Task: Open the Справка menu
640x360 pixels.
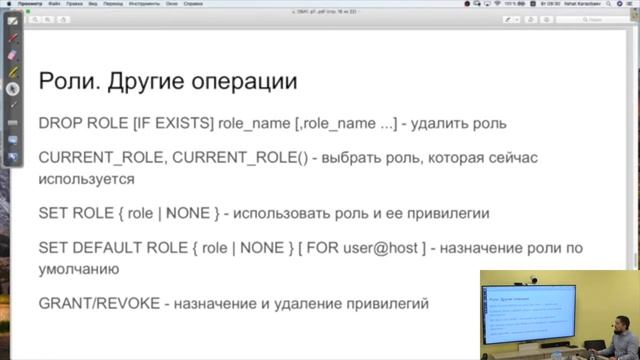Action: (x=193, y=4)
